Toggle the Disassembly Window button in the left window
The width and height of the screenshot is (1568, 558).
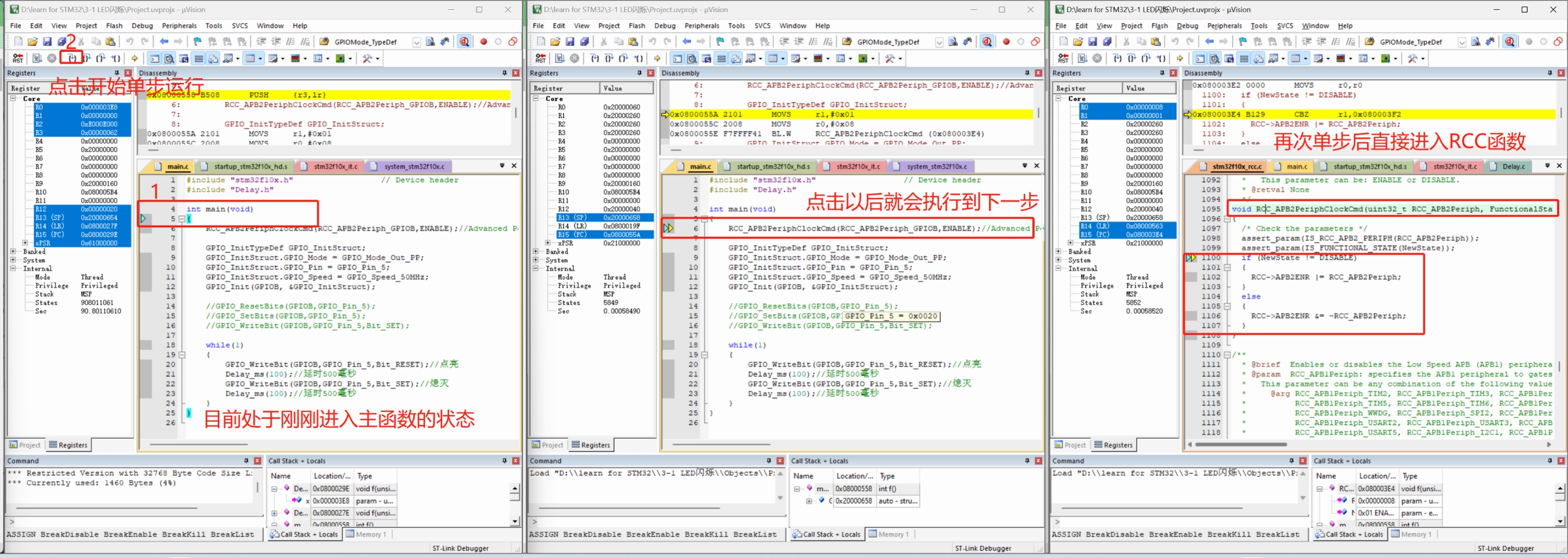[169, 58]
